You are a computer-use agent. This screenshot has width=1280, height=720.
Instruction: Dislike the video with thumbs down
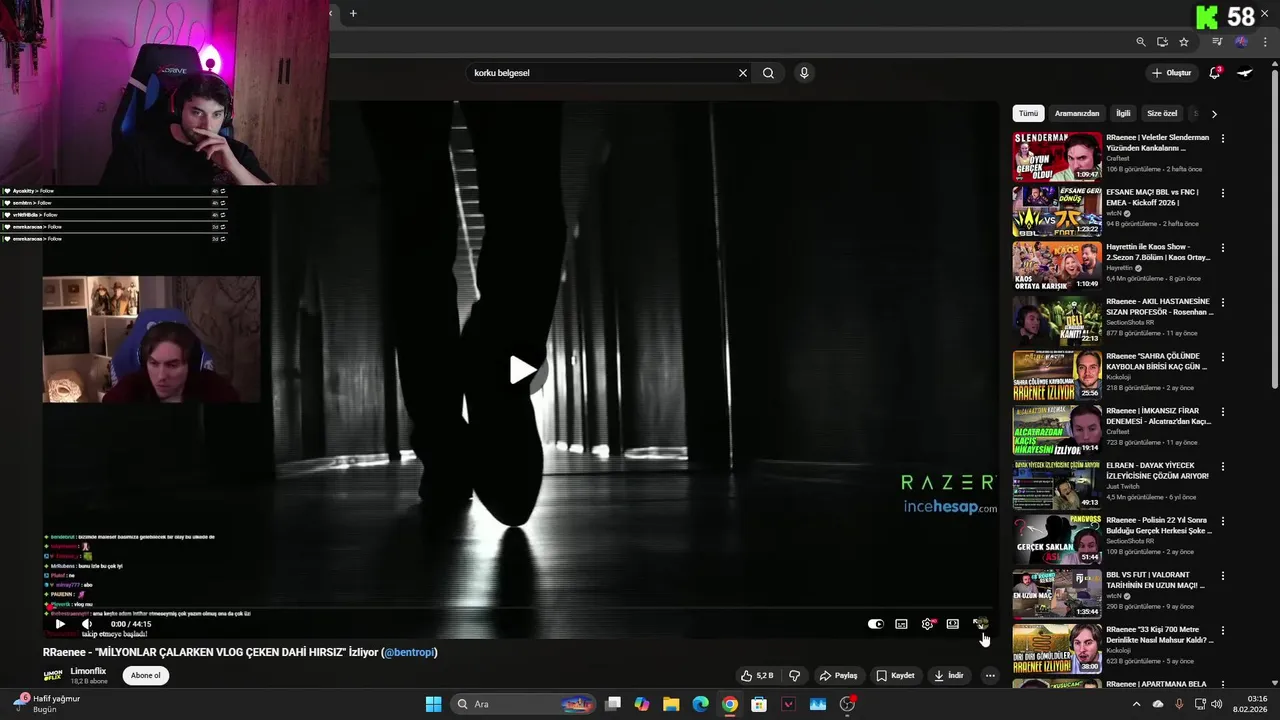pos(794,676)
